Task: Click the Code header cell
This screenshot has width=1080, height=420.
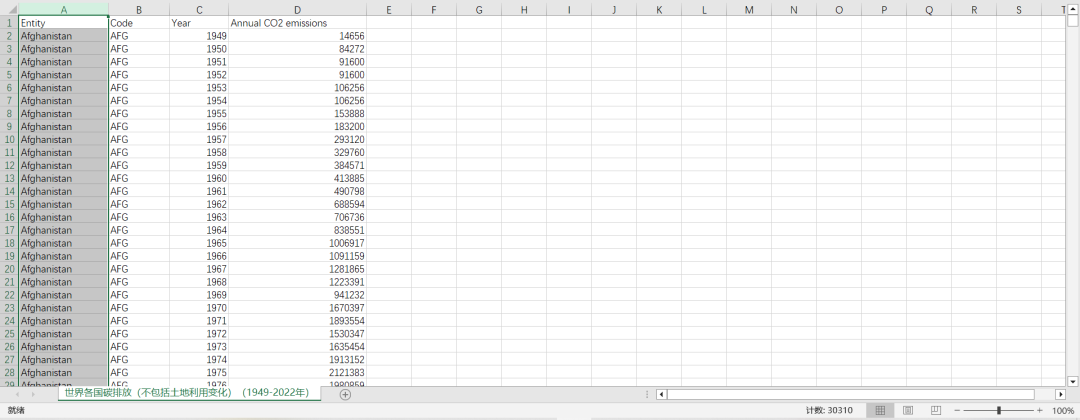Action: 139,23
